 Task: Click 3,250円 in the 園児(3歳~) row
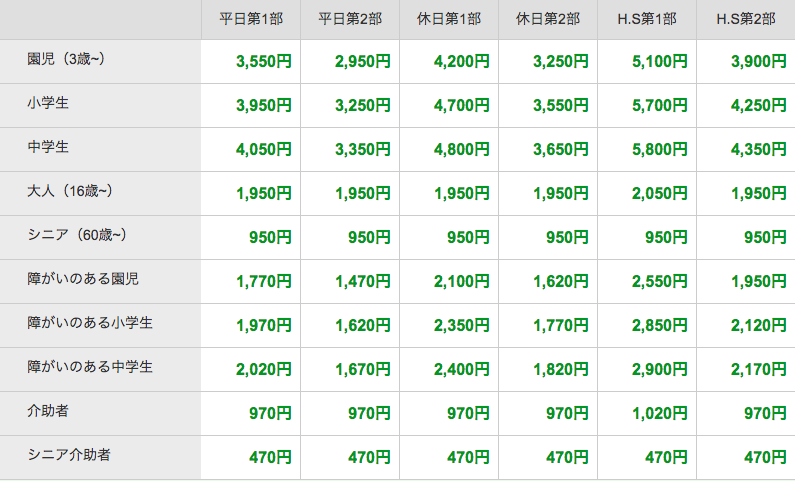tap(560, 61)
